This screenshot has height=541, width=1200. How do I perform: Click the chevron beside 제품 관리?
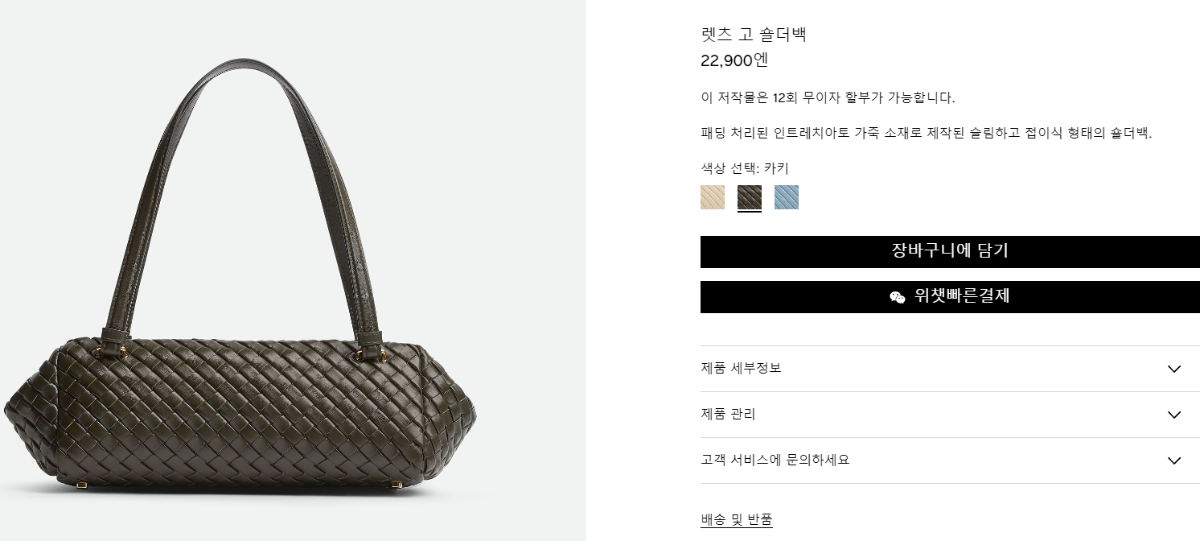(x=1174, y=415)
